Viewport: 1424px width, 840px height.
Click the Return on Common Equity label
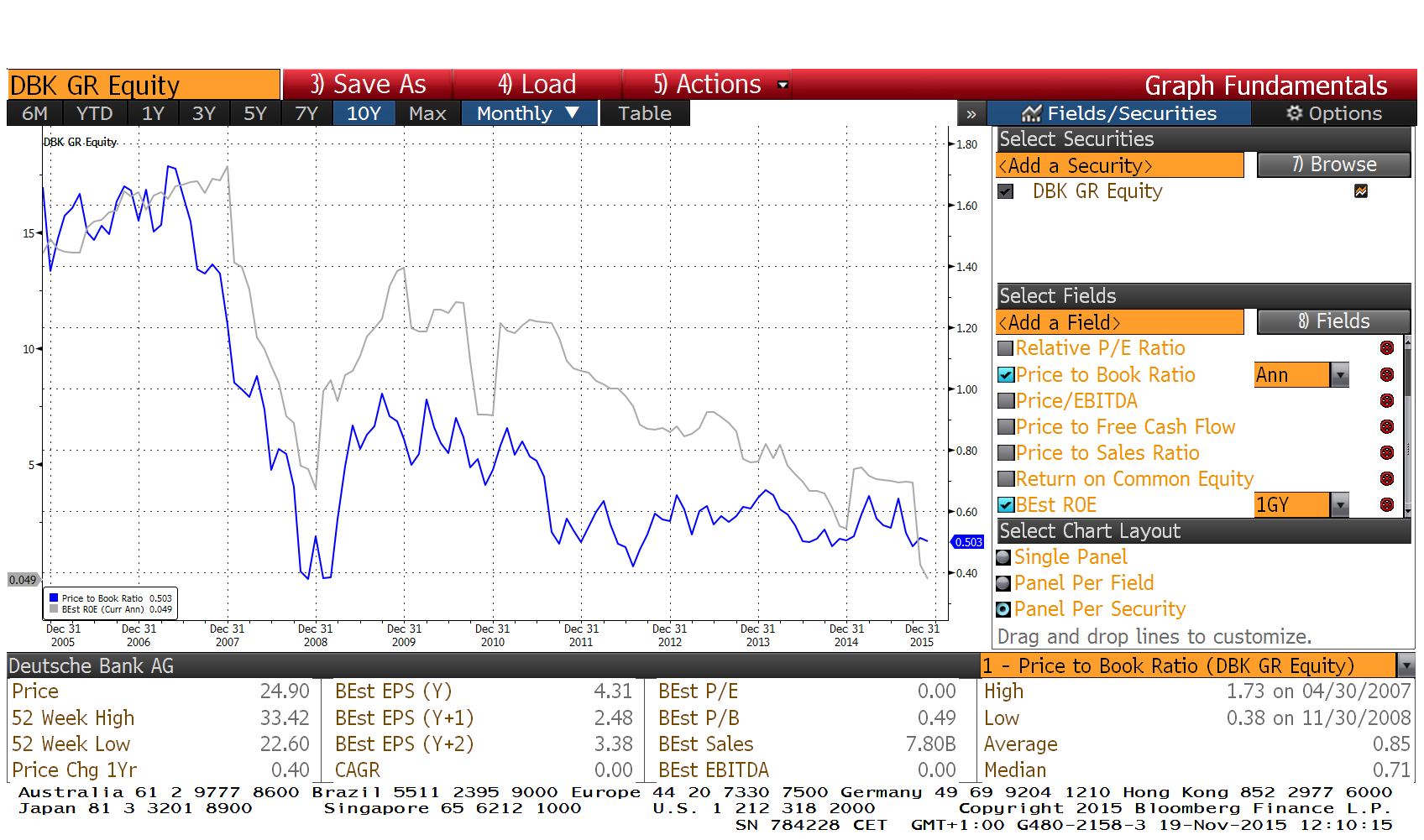[1134, 479]
